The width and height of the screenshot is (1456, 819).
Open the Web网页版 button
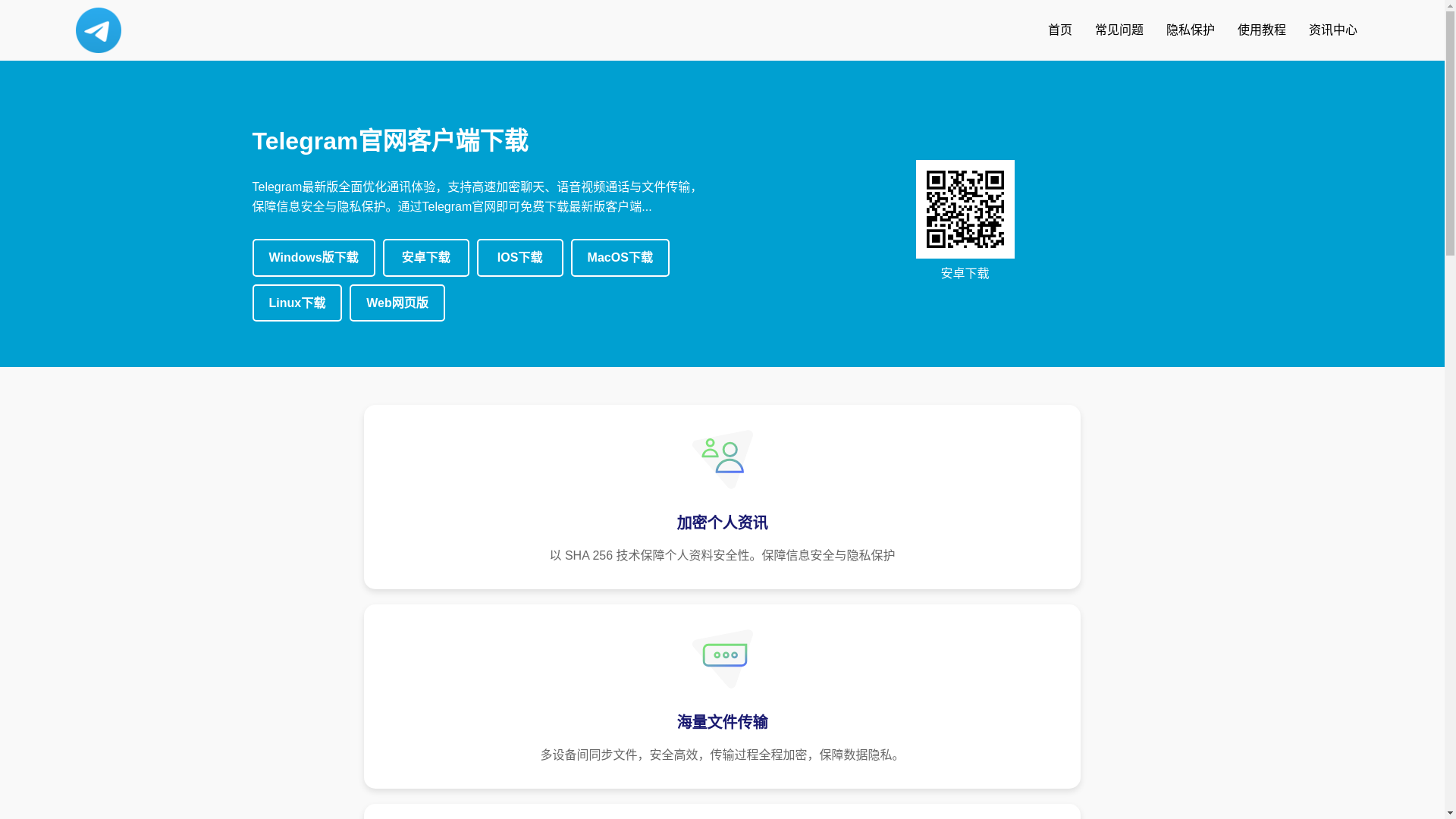coord(397,303)
